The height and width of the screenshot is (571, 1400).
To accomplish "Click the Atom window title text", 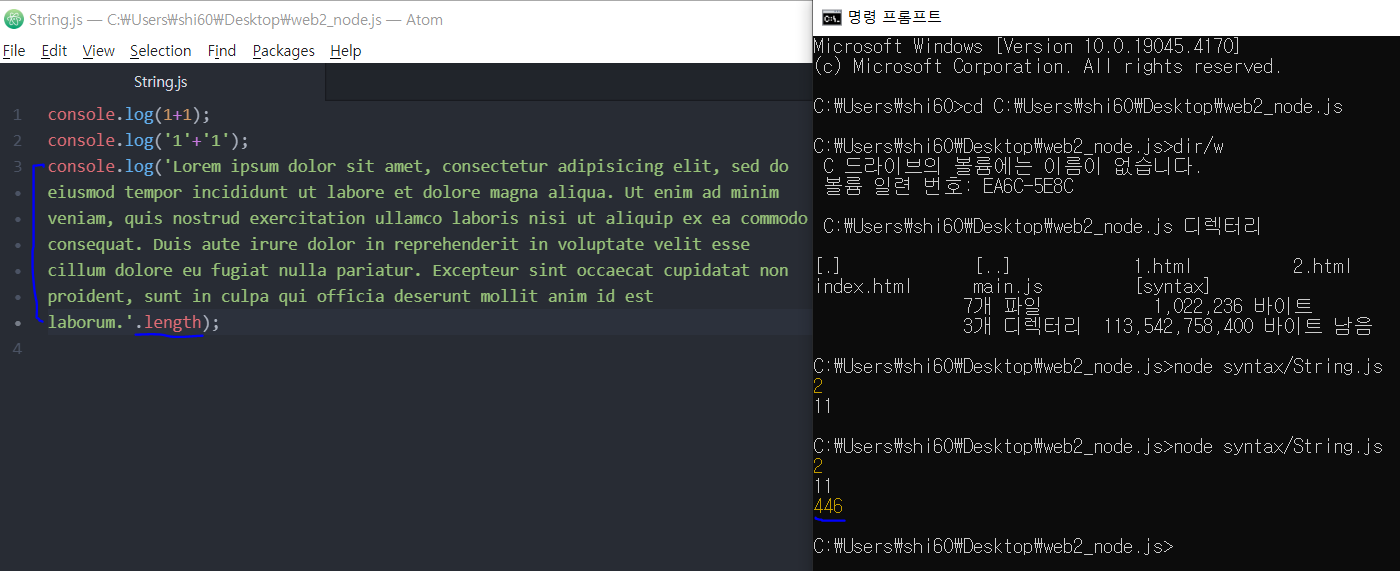I will coord(236,19).
